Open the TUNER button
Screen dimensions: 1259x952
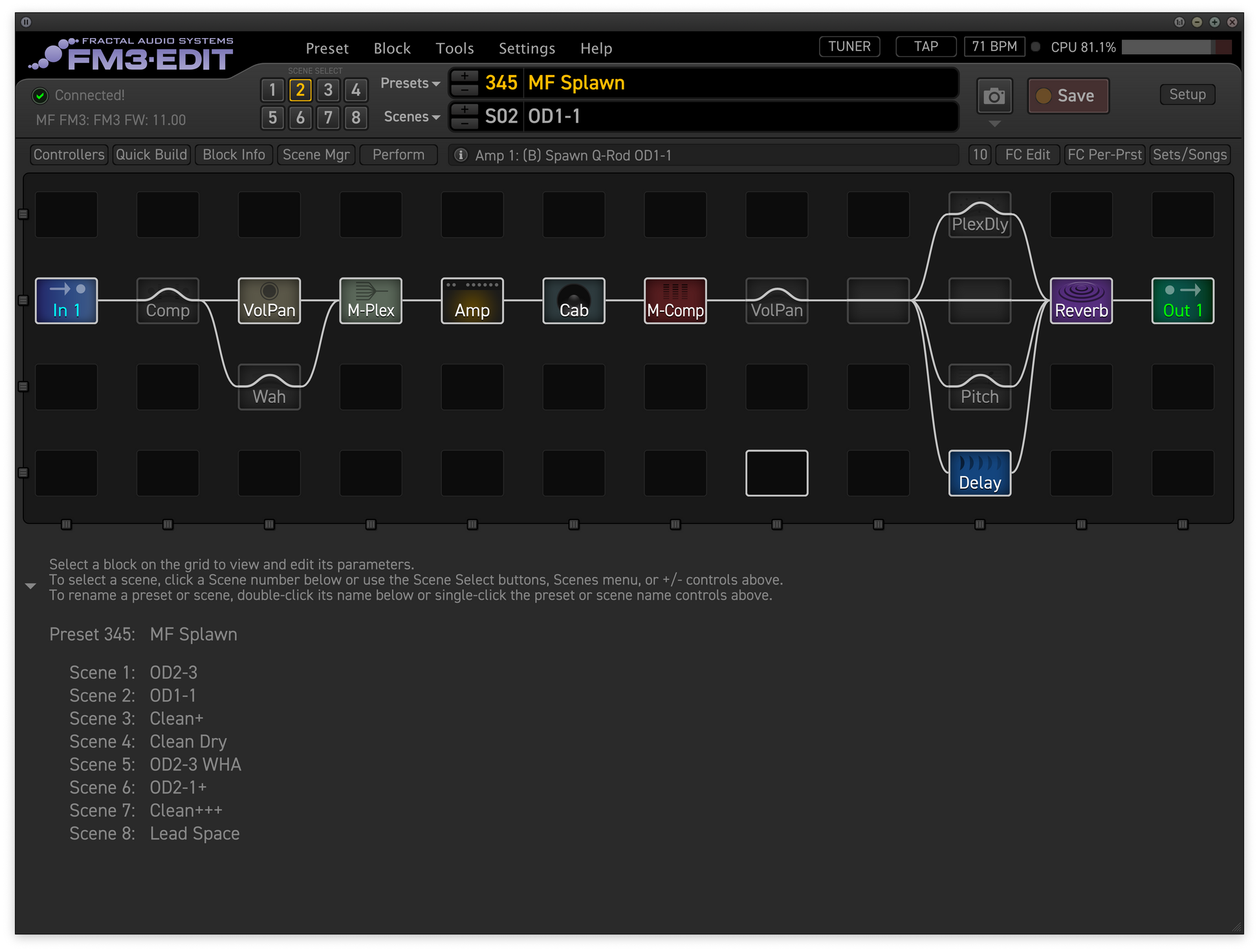click(x=849, y=47)
